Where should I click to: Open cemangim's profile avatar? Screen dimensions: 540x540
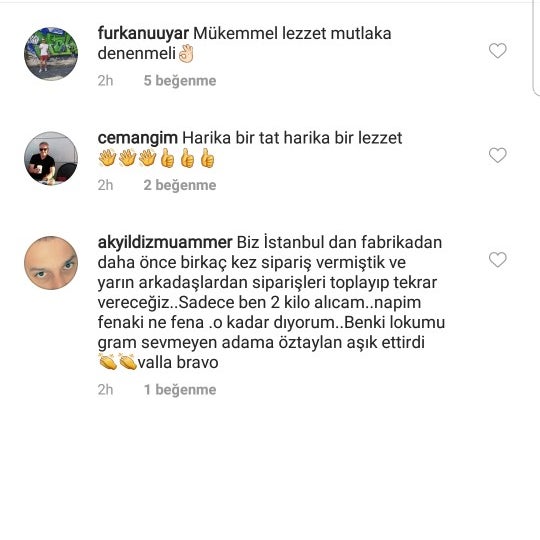point(51,158)
